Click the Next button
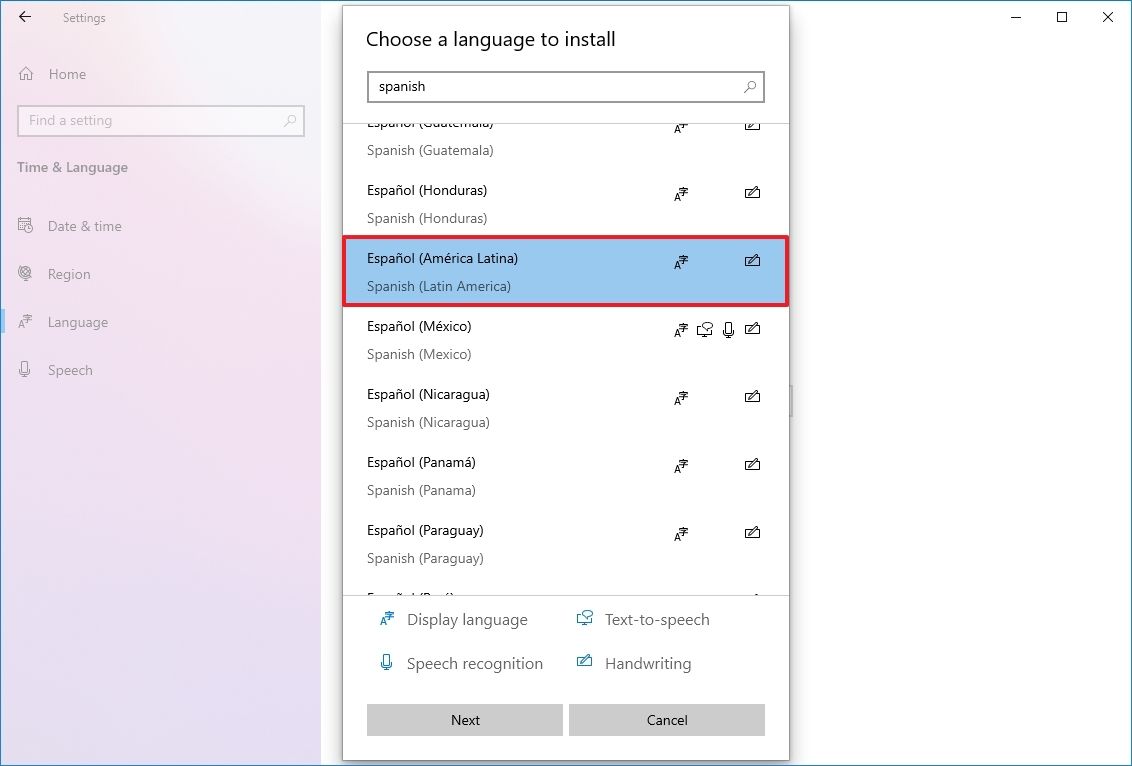The width and height of the screenshot is (1132, 766). pyautogui.click(x=465, y=720)
